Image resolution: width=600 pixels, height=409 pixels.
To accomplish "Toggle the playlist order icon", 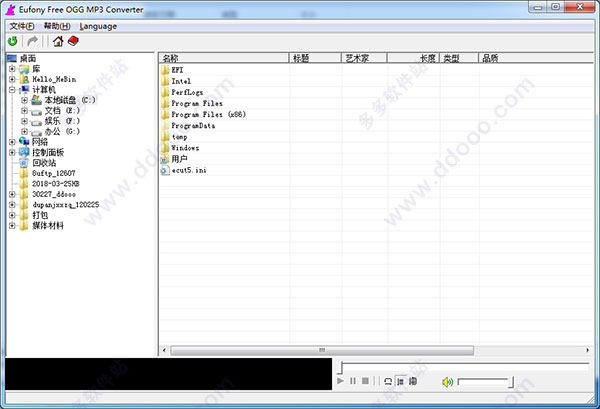I will 400,381.
